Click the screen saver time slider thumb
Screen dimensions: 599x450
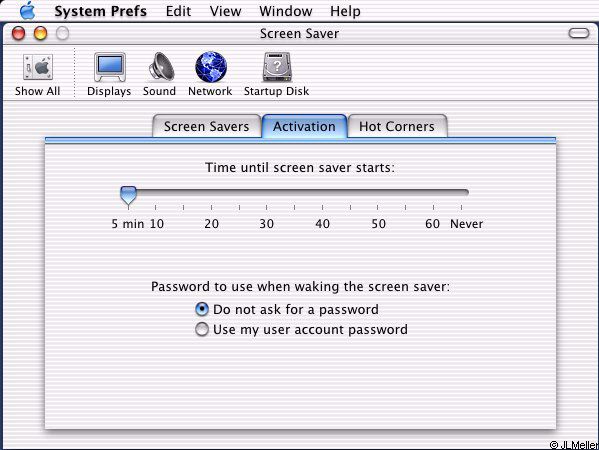128,196
